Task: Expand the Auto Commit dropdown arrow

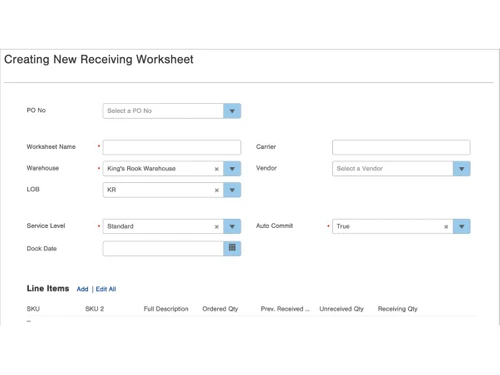Action: (x=461, y=226)
